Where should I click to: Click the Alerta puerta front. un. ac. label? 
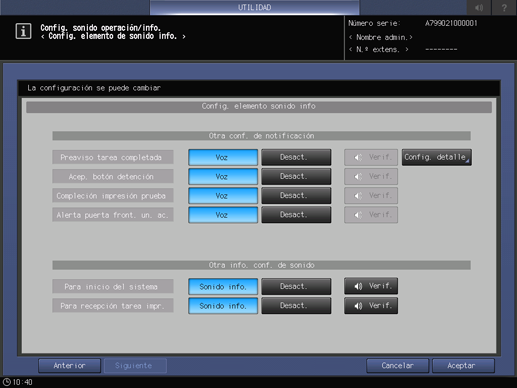(113, 215)
